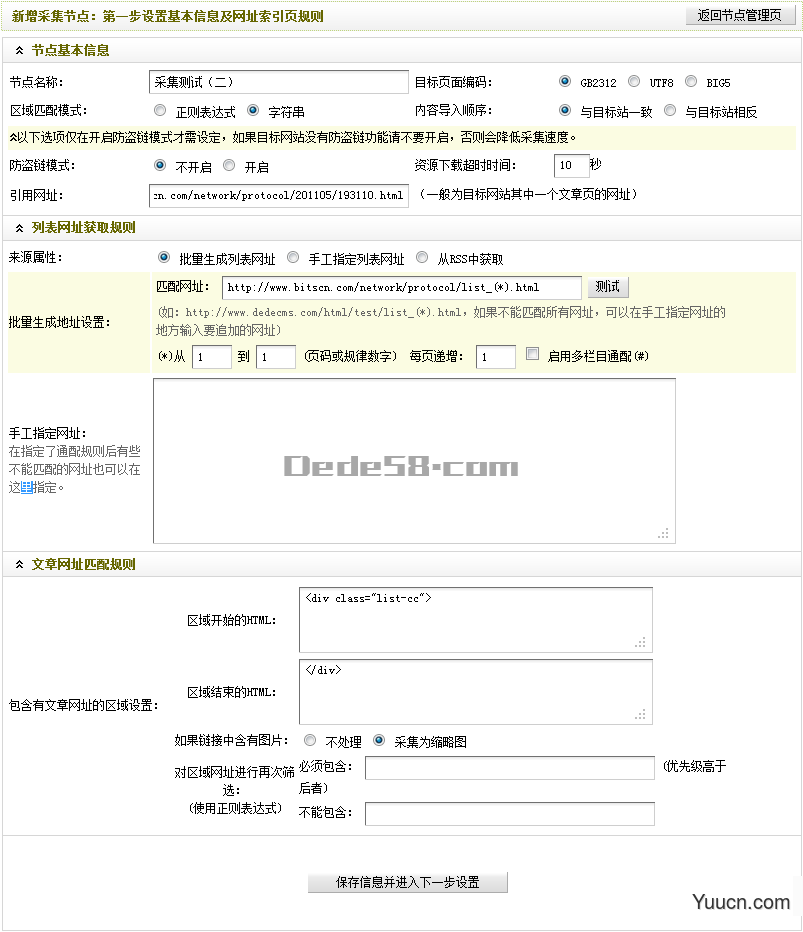The width and height of the screenshot is (803, 932).
Task: Select 从RSS中获取 source option
Action: pos(422,257)
